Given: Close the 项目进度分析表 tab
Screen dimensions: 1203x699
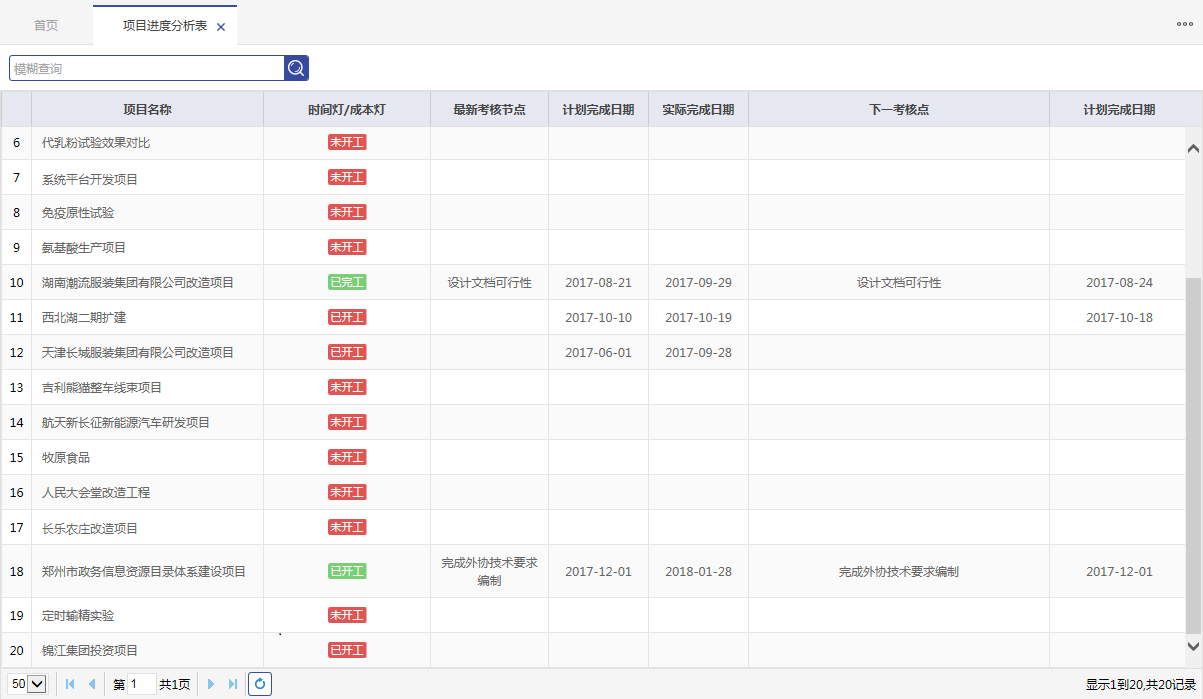Looking at the screenshot, I should coord(221,27).
